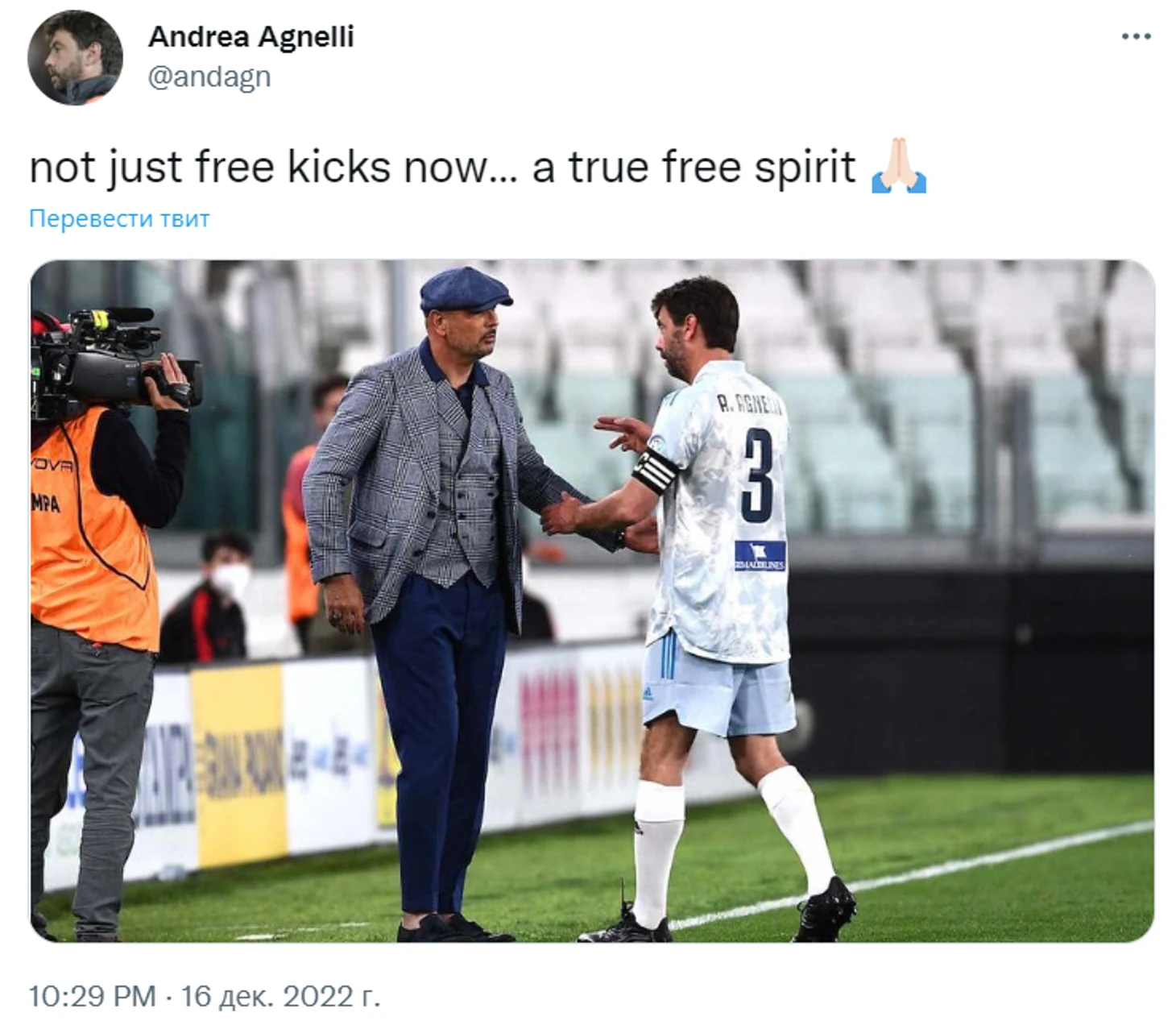The image size is (1176, 1025).
Task: Translate tweet via Перевести твит link
Action: pyautogui.click(x=119, y=218)
